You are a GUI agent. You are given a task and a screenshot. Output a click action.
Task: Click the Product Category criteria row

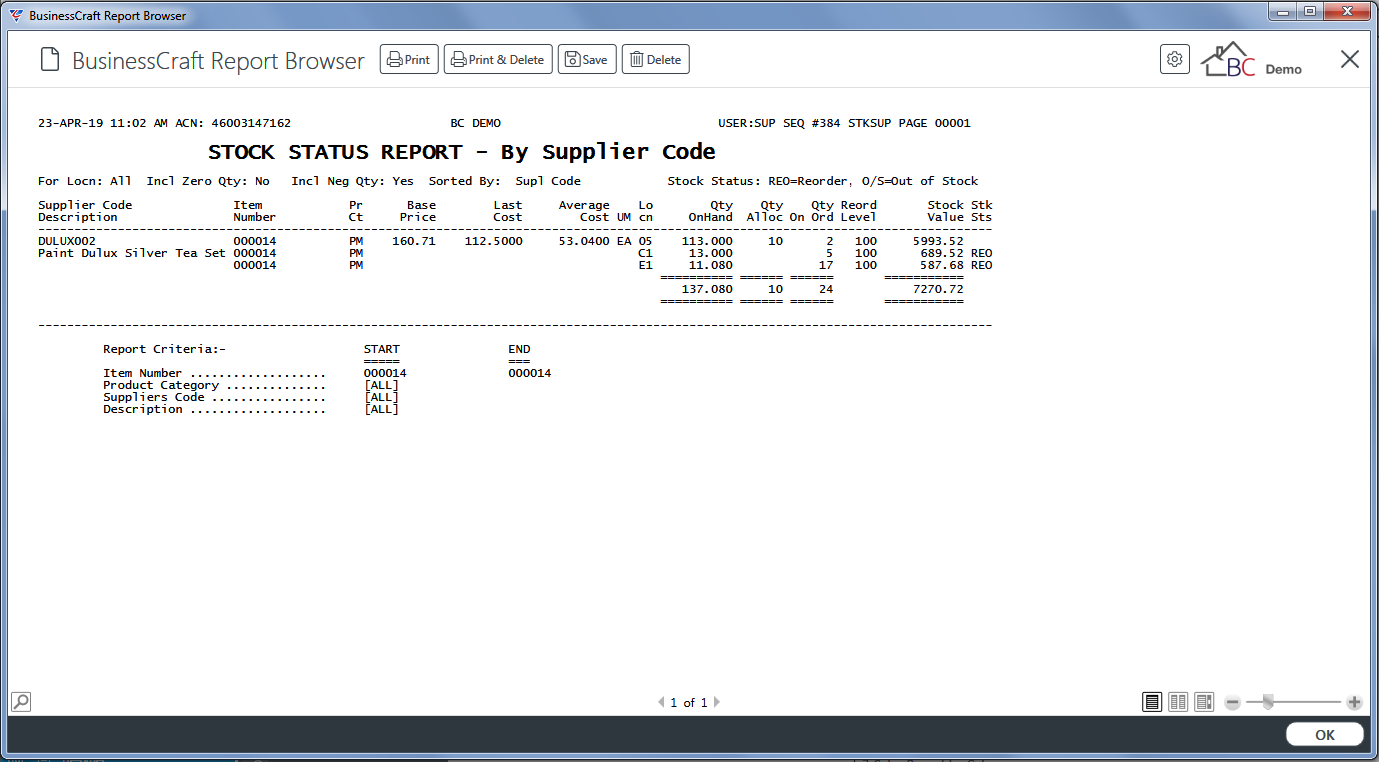pos(251,386)
